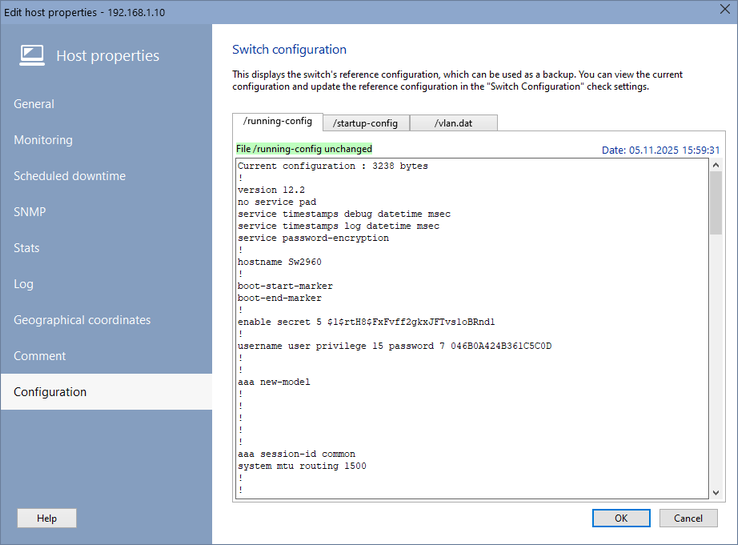Click the 'service password-encryption' line

coord(313,238)
